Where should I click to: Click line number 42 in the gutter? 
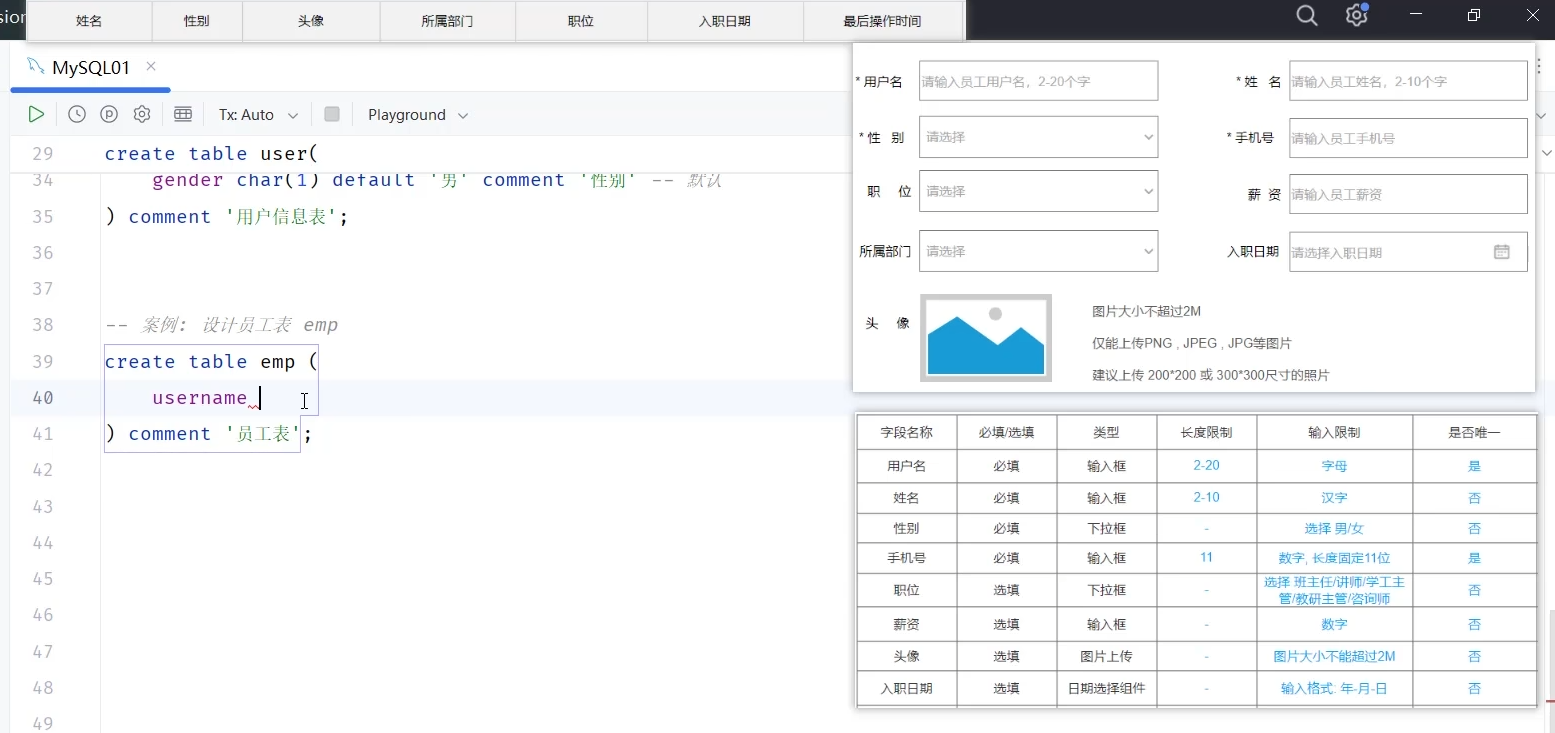click(x=42, y=470)
